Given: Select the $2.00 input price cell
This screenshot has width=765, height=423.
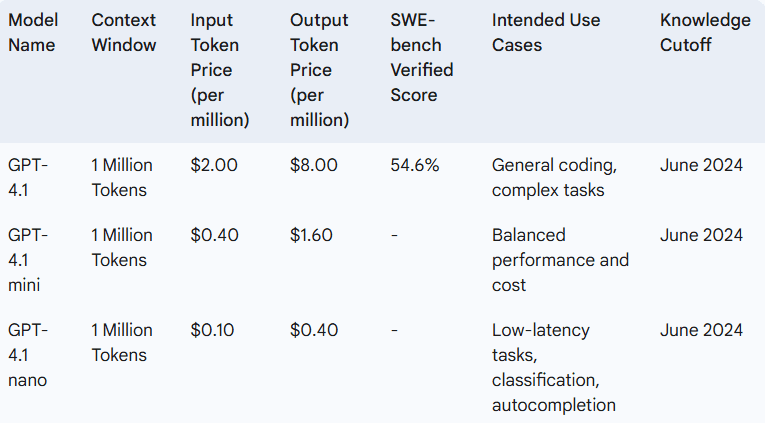Looking at the screenshot, I should (214, 166).
